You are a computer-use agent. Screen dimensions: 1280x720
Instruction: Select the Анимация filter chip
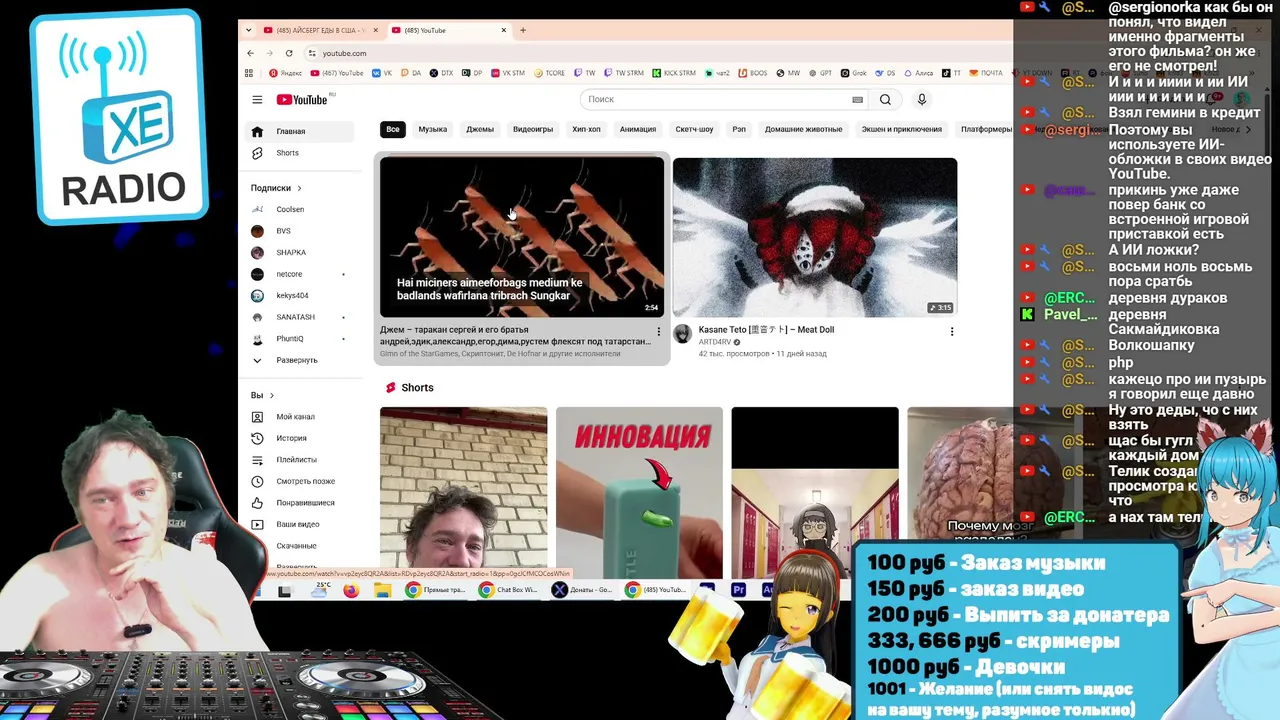point(638,129)
